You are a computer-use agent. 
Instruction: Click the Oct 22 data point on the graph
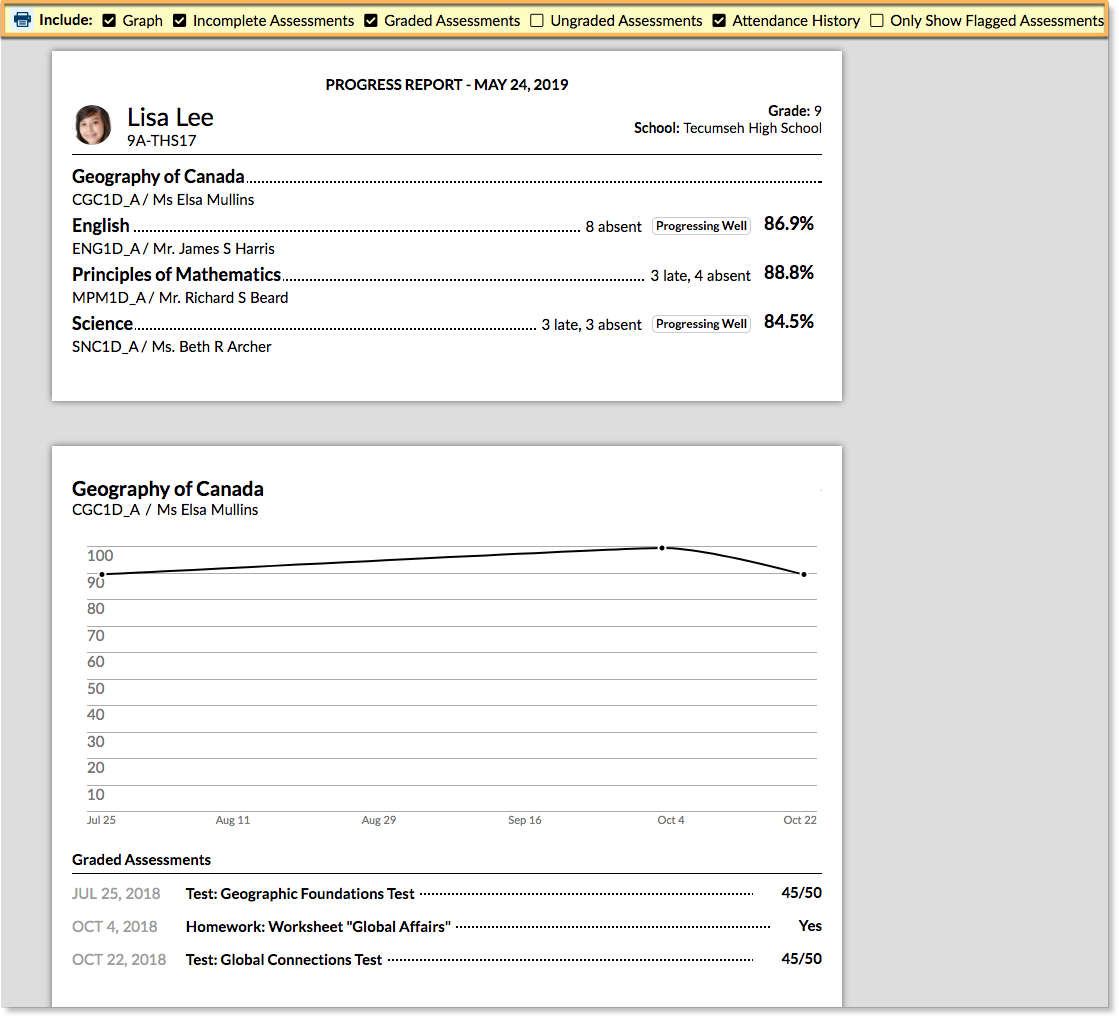(x=804, y=575)
